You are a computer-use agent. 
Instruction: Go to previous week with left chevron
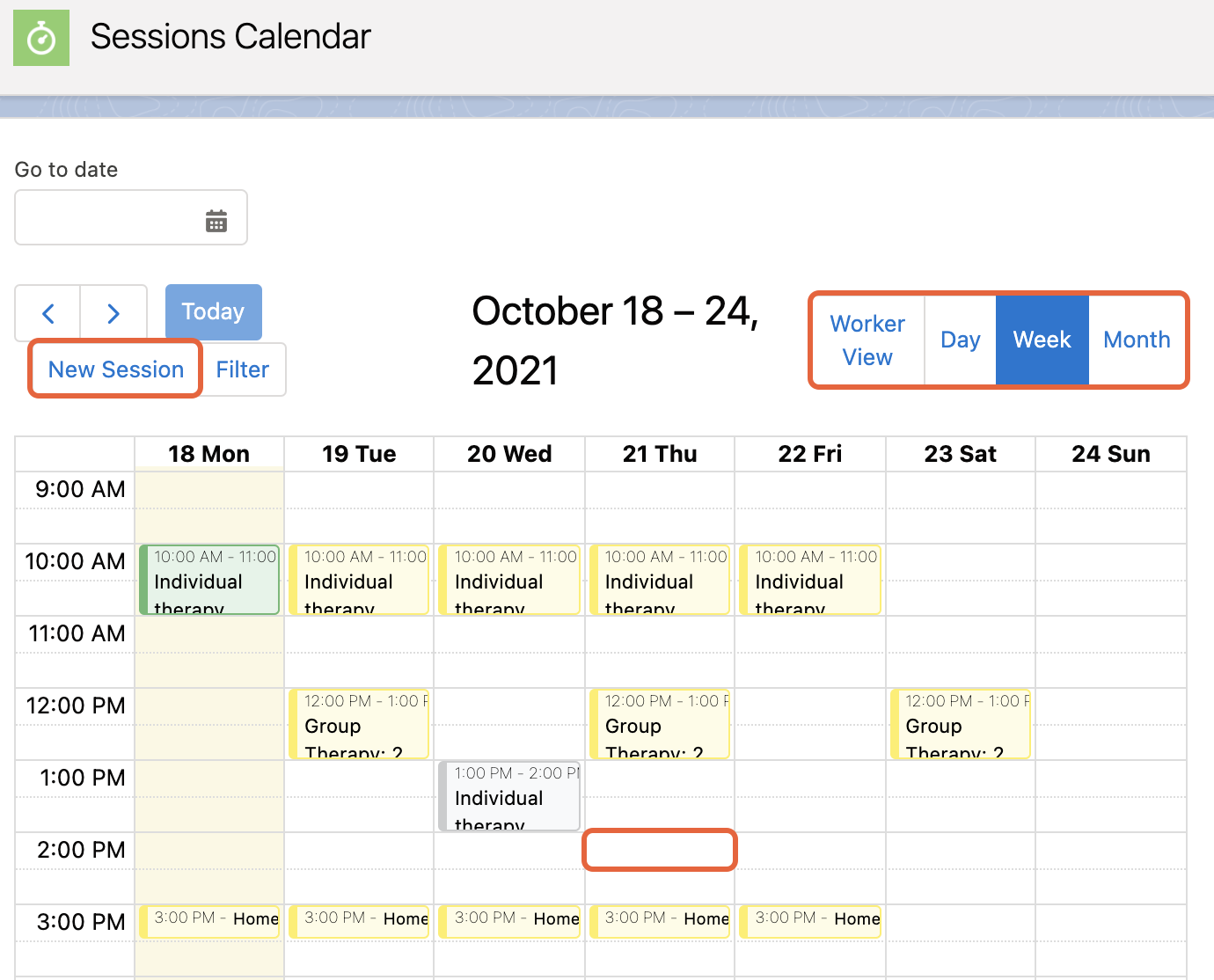(x=48, y=312)
